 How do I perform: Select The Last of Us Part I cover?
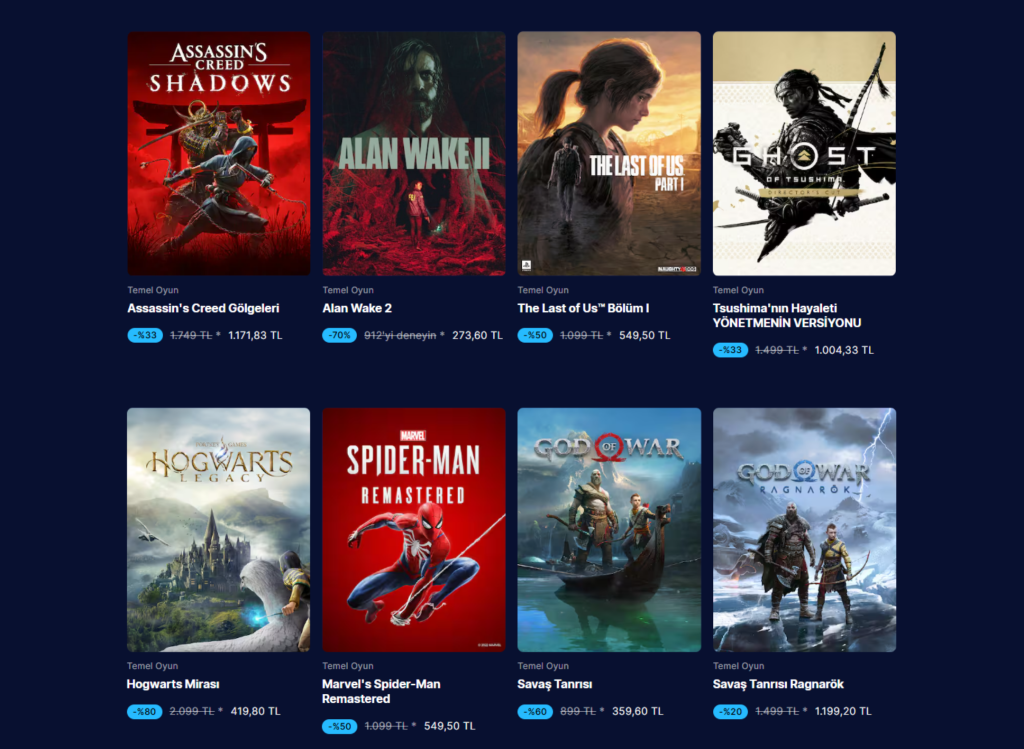[609, 153]
